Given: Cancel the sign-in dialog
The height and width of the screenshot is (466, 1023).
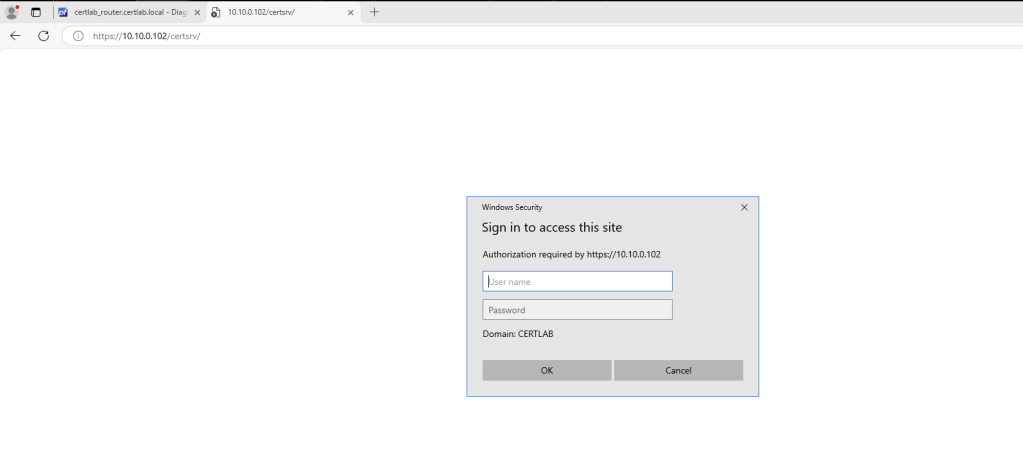Looking at the screenshot, I should click(678, 370).
